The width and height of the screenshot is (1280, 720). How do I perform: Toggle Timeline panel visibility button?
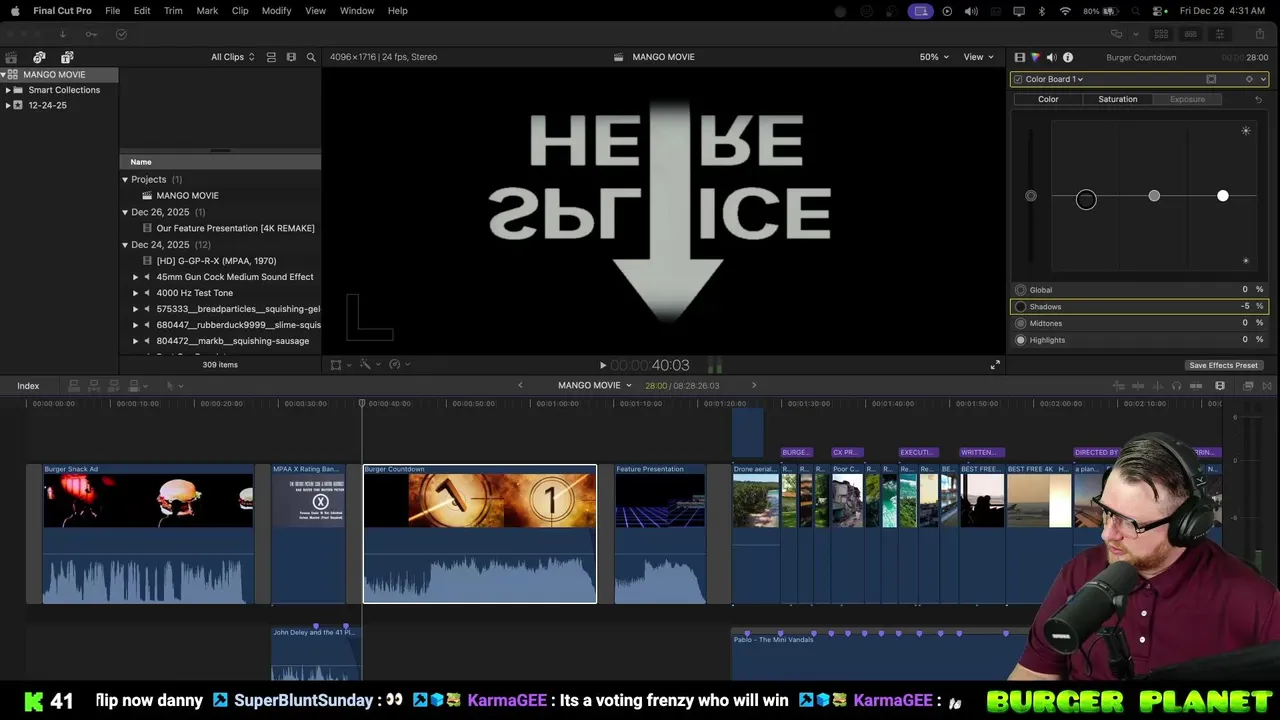click(x=1190, y=34)
